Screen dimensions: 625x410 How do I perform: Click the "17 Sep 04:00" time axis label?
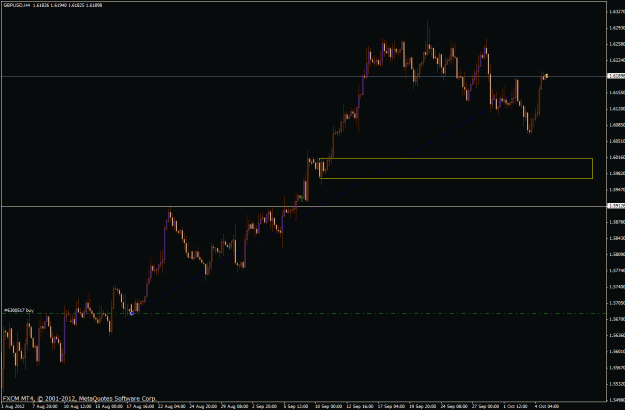tap(391, 406)
